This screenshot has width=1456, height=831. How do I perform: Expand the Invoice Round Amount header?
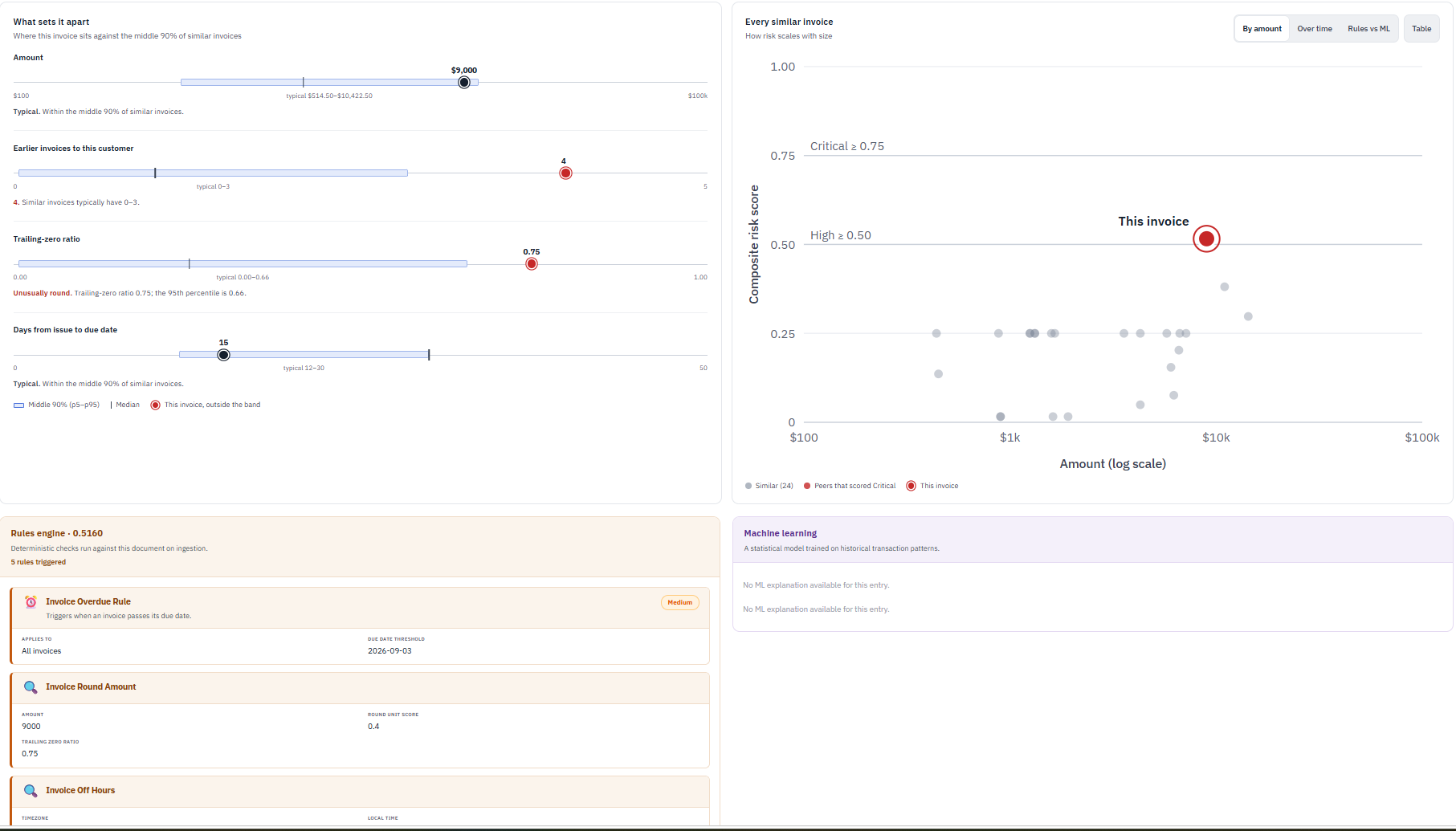point(360,687)
